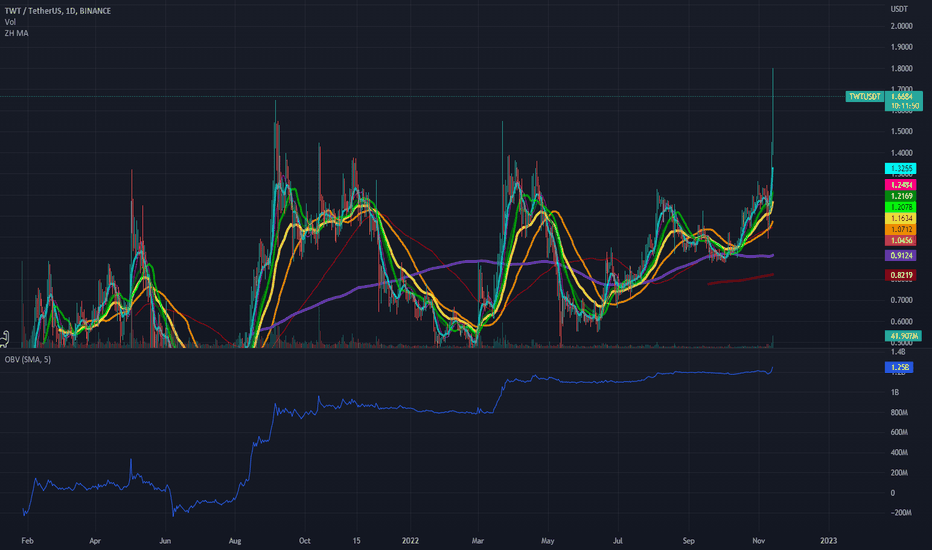Click the 2022 label on time axis

click(410, 541)
